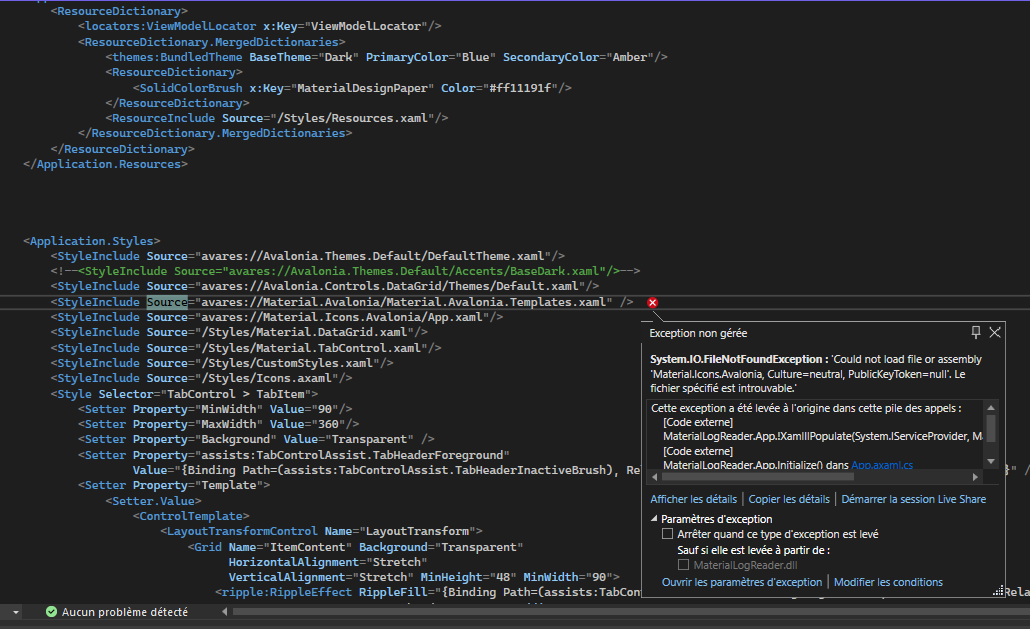
Task: Click the 'Sauf si elle est levée à partir de' label
Action: (x=753, y=550)
